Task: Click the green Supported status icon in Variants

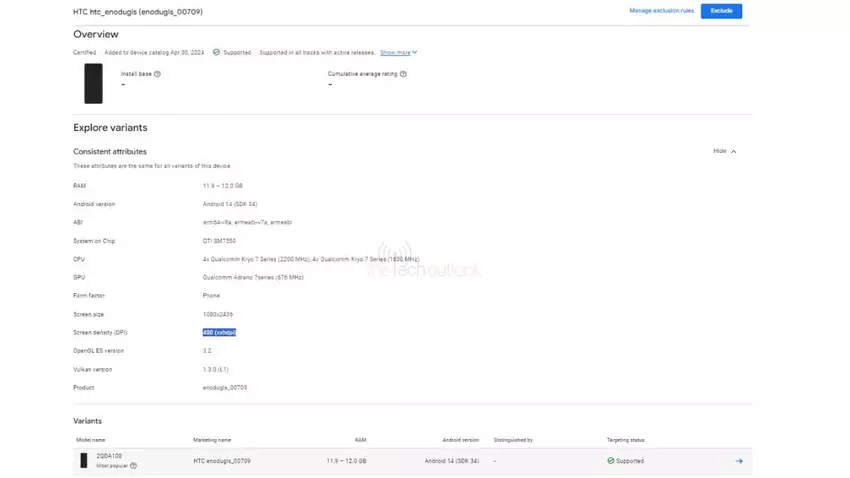Action: (x=610, y=461)
